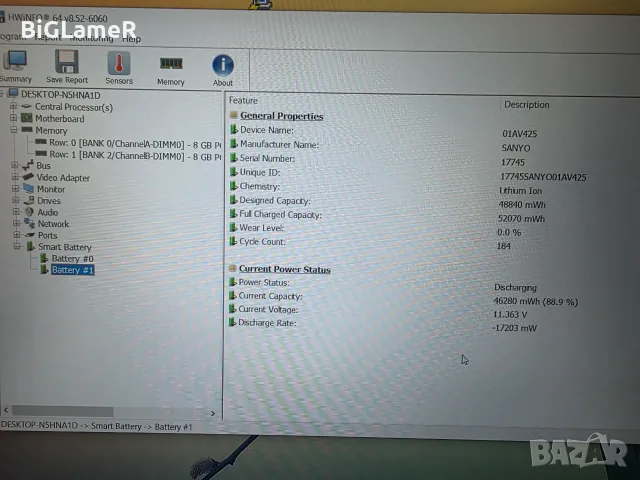Image resolution: width=640 pixels, height=480 pixels.
Task: Expand the Motherboard tree node
Action: click(x=13, y=118)
